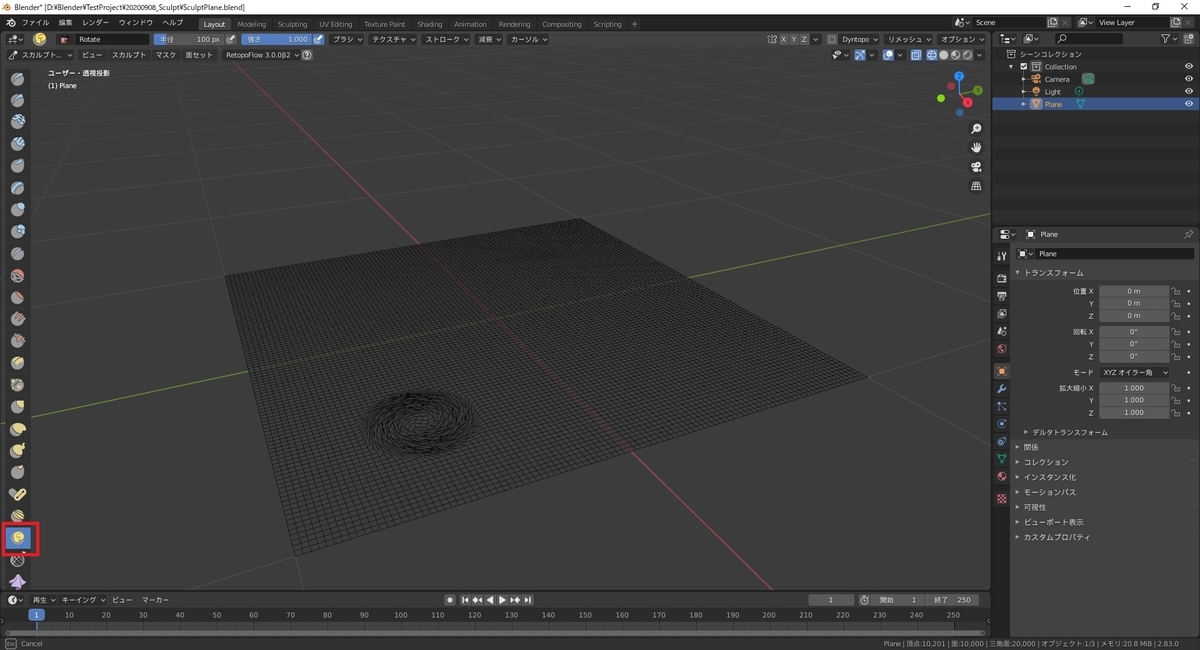Expand the Plane item in outliner
The image size is (1200, 650).
click(1024, 104)
